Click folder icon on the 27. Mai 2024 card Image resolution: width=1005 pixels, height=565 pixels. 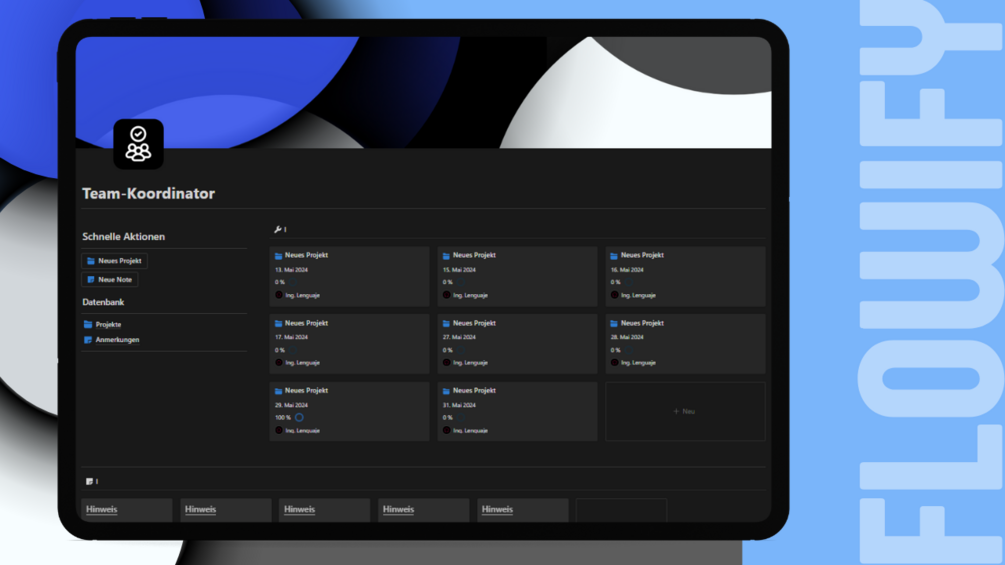(x=446, y=323)
